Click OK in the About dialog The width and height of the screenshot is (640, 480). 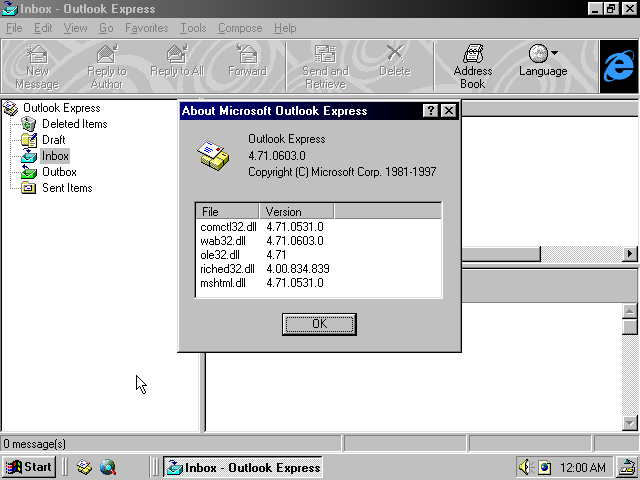click(319, 324)
